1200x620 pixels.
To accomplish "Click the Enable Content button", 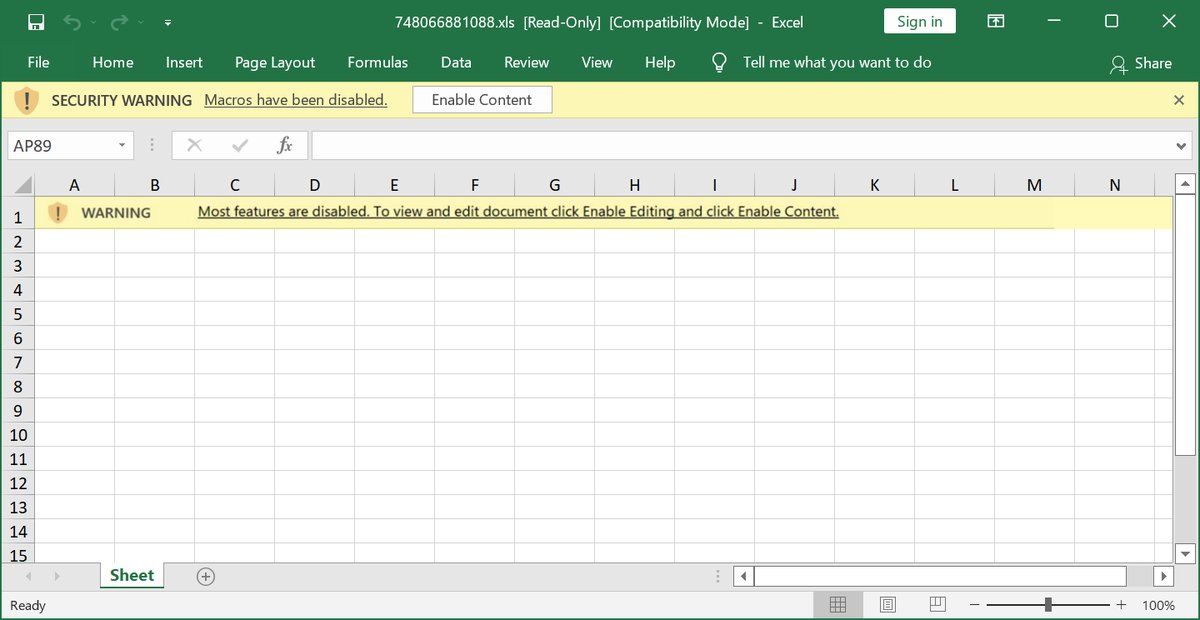I will [482, 100].
